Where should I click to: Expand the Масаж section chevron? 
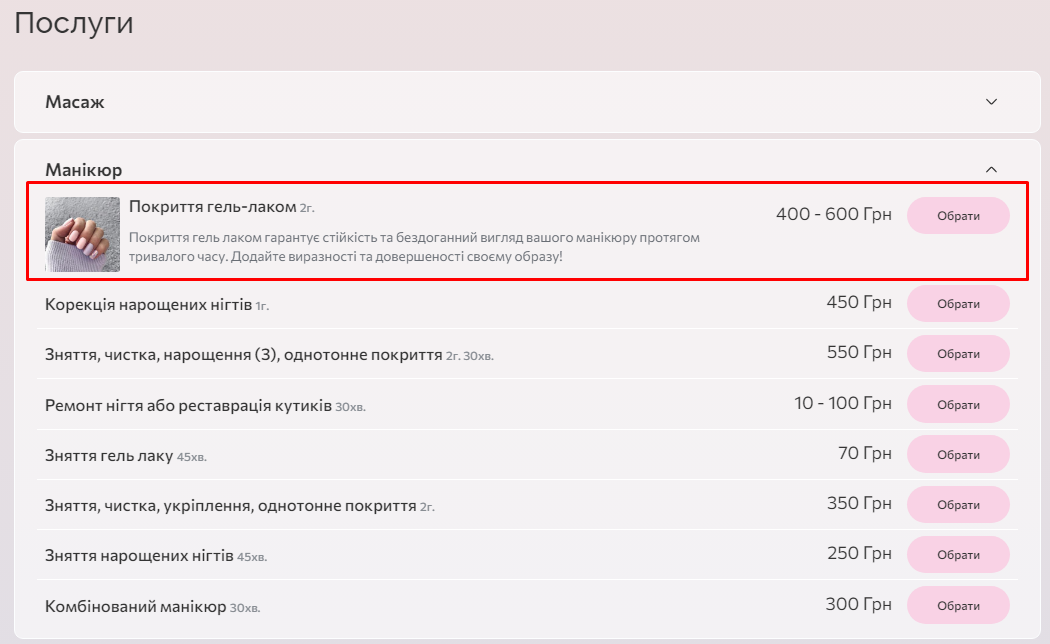click(x=991, y=102)
